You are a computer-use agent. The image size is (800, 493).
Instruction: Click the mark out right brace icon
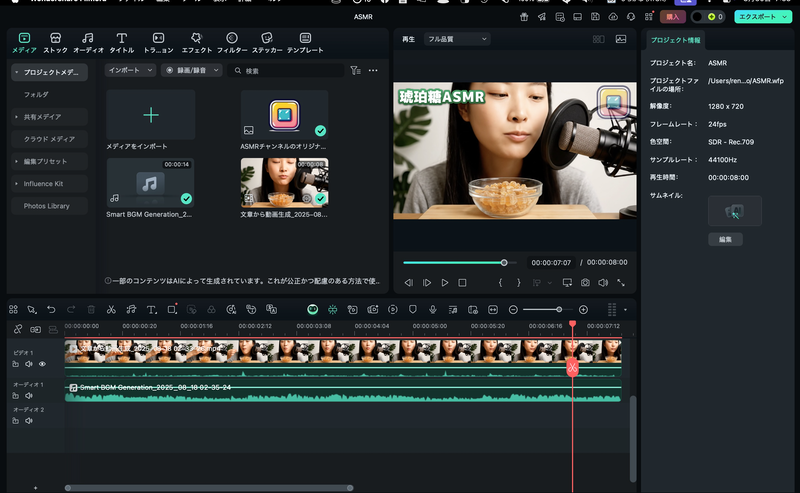pyautogui.click(x=518, y=282)
